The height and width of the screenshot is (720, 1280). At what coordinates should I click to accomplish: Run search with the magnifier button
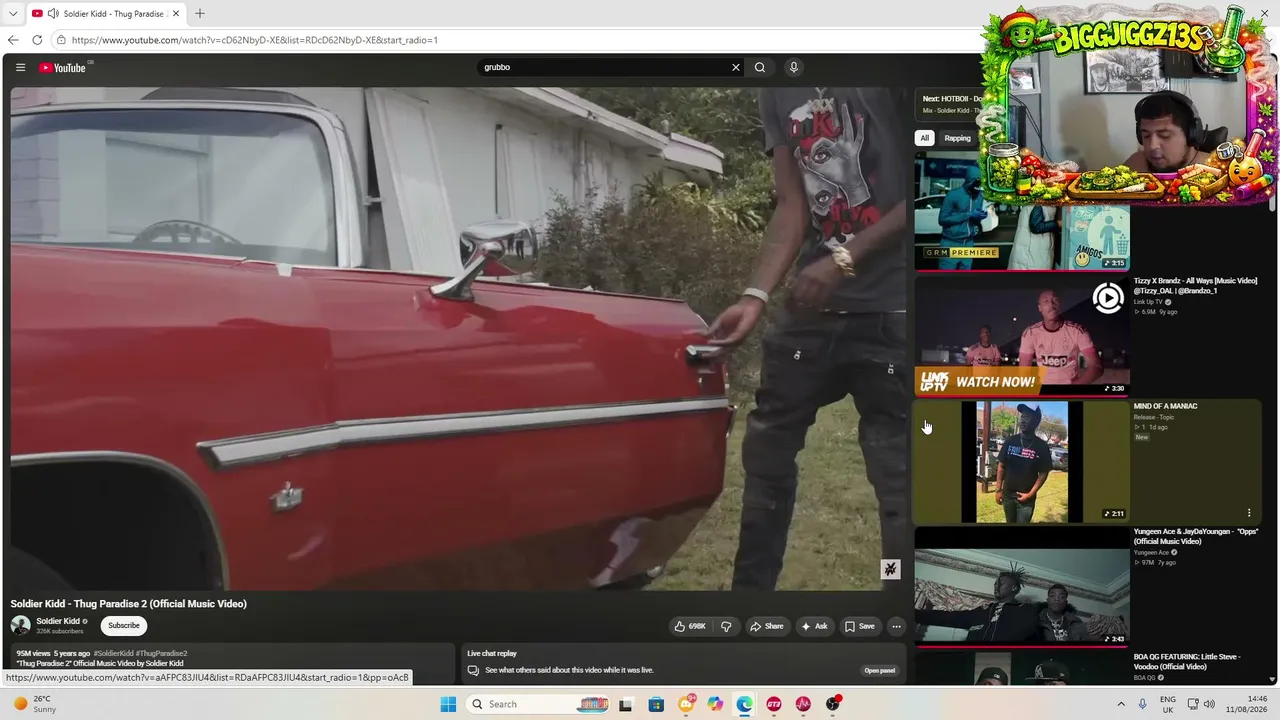(760, 68)
